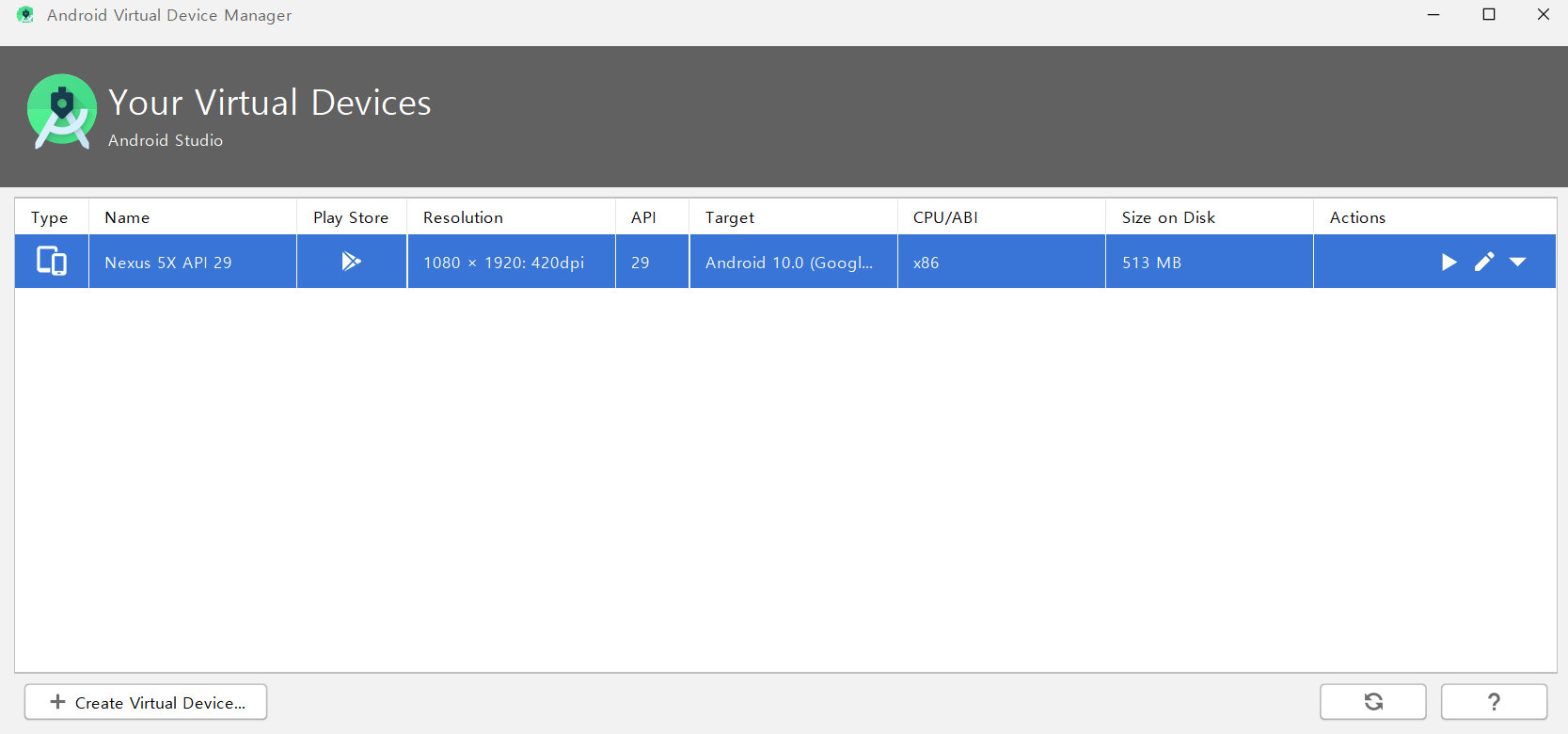
Task: Click the Android Studio logo in header
Action: coord(62,112)
